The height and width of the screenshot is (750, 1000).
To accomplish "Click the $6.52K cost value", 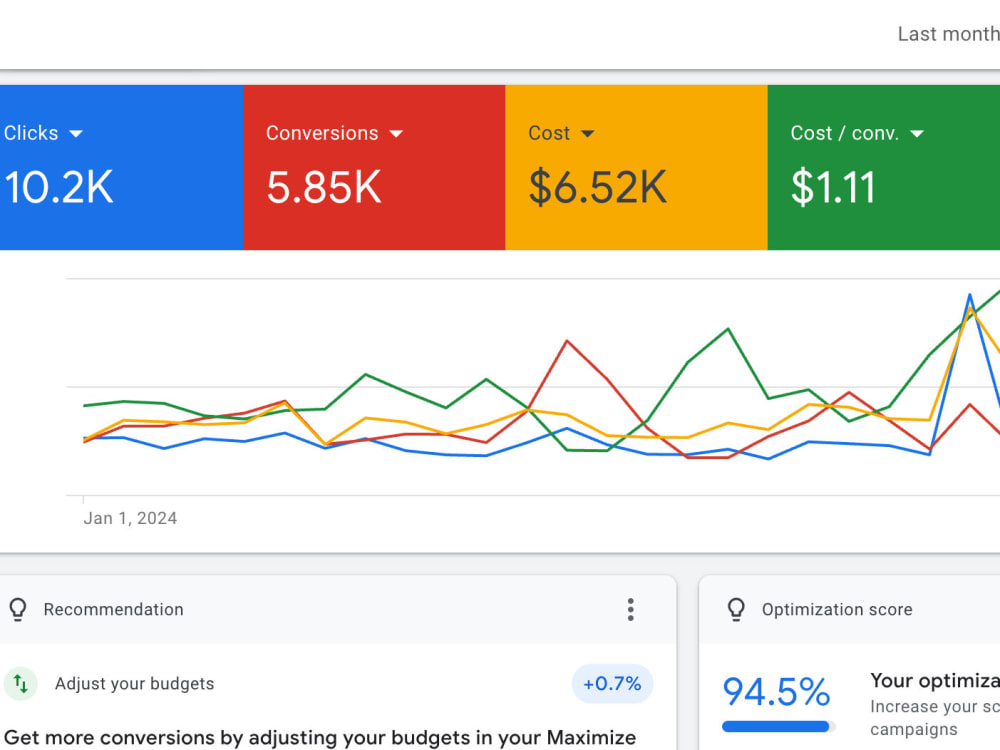I will pos(598,188).
